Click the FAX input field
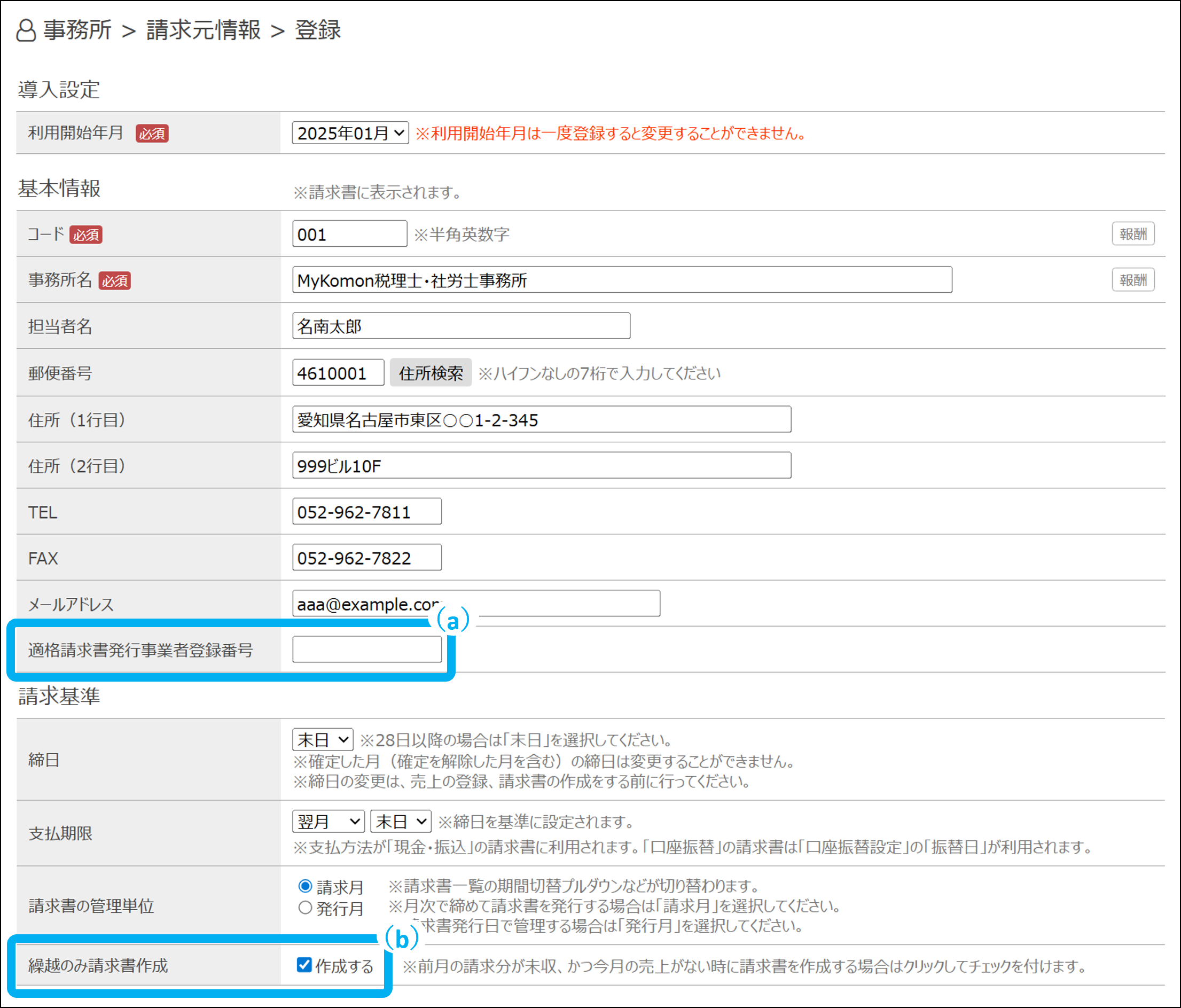1181x1008 pixels. point(366,558)
